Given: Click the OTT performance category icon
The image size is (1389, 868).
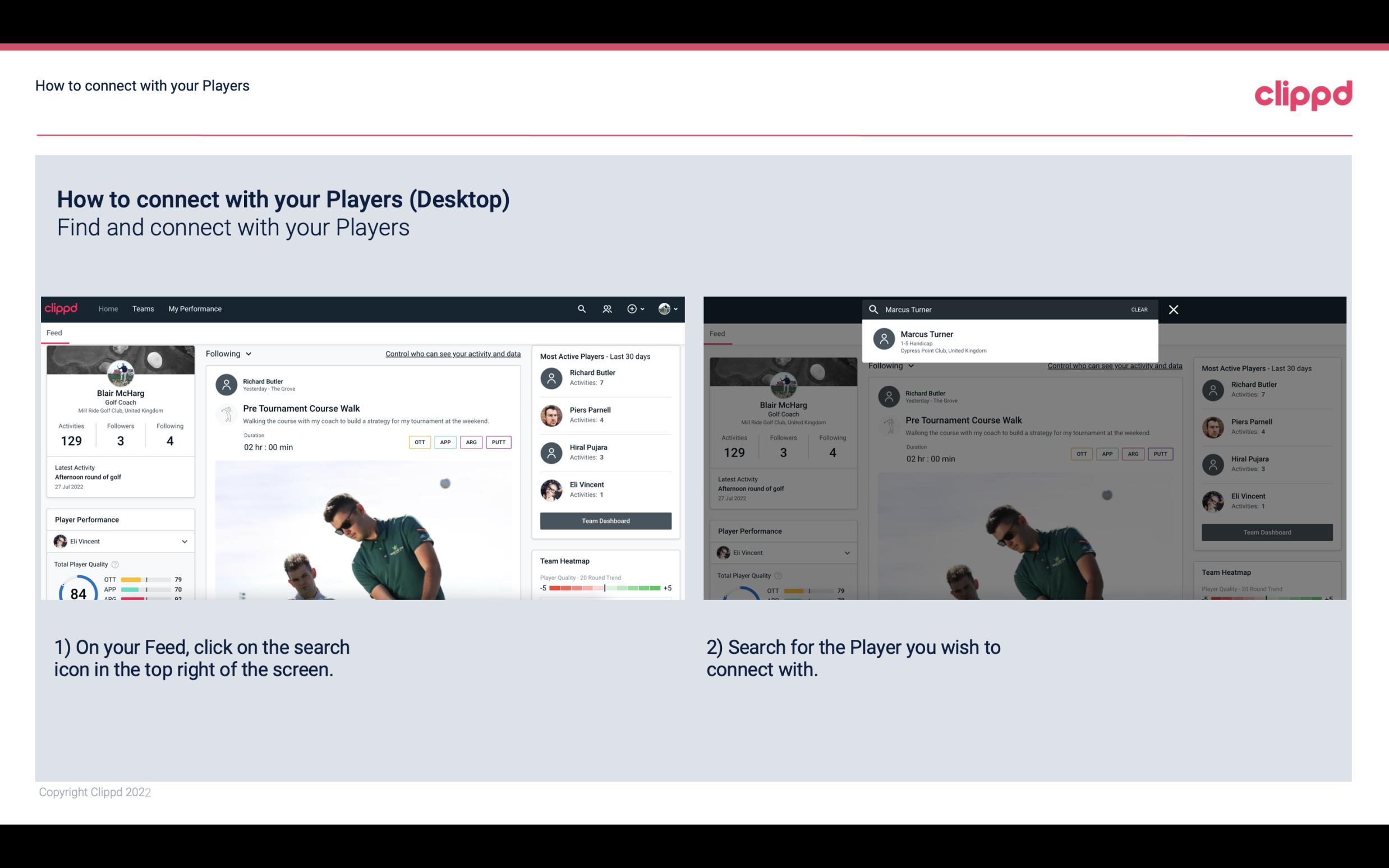Looking at the screenshot, I should [418, 441].
